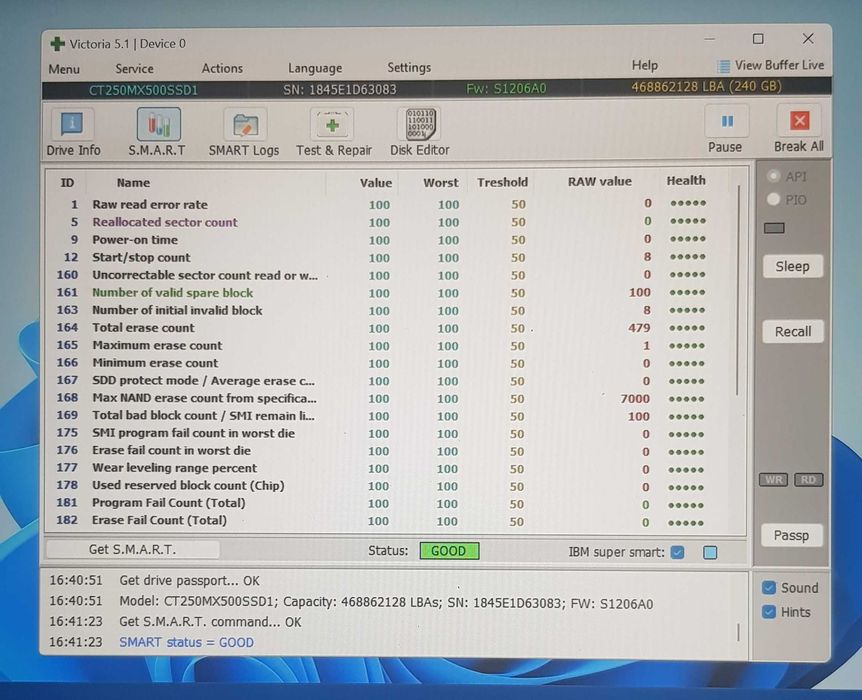862x700 pixels.
Task: Open the Service menu
Action: pos(135,69)
